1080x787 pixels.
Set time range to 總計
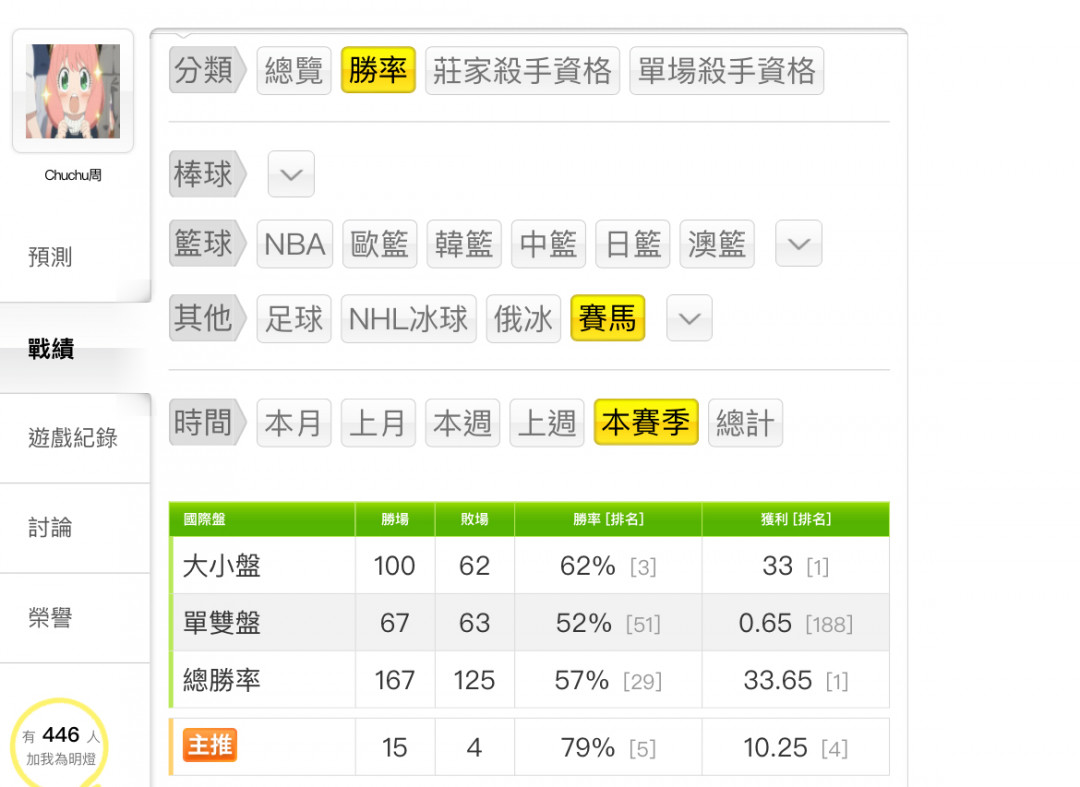point(745,423)
